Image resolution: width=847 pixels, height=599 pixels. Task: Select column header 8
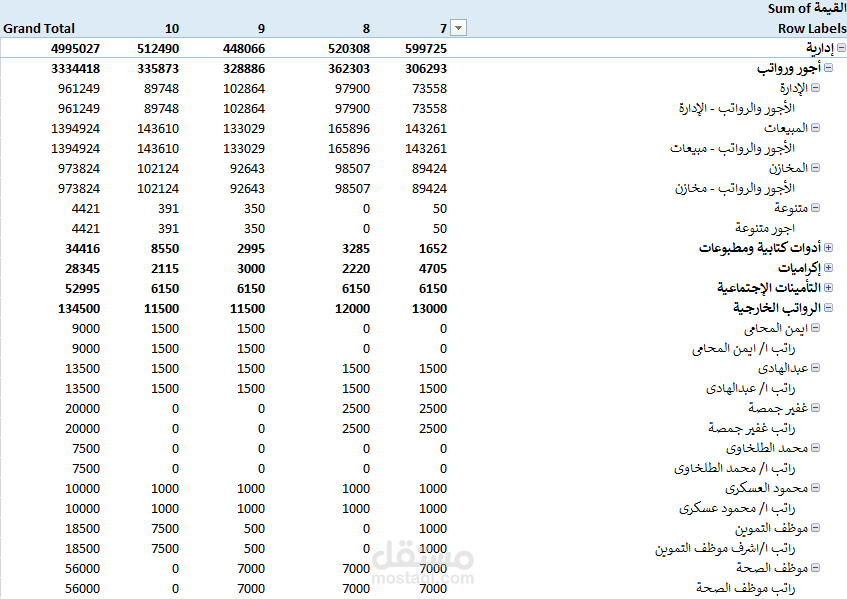coord(366,29)
